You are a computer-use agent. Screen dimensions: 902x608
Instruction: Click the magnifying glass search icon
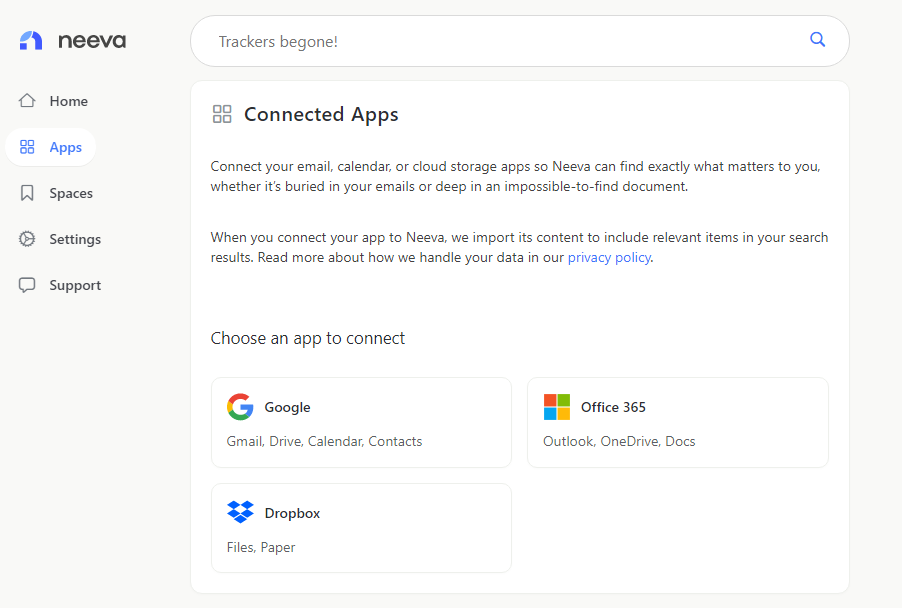click(817, 39)
